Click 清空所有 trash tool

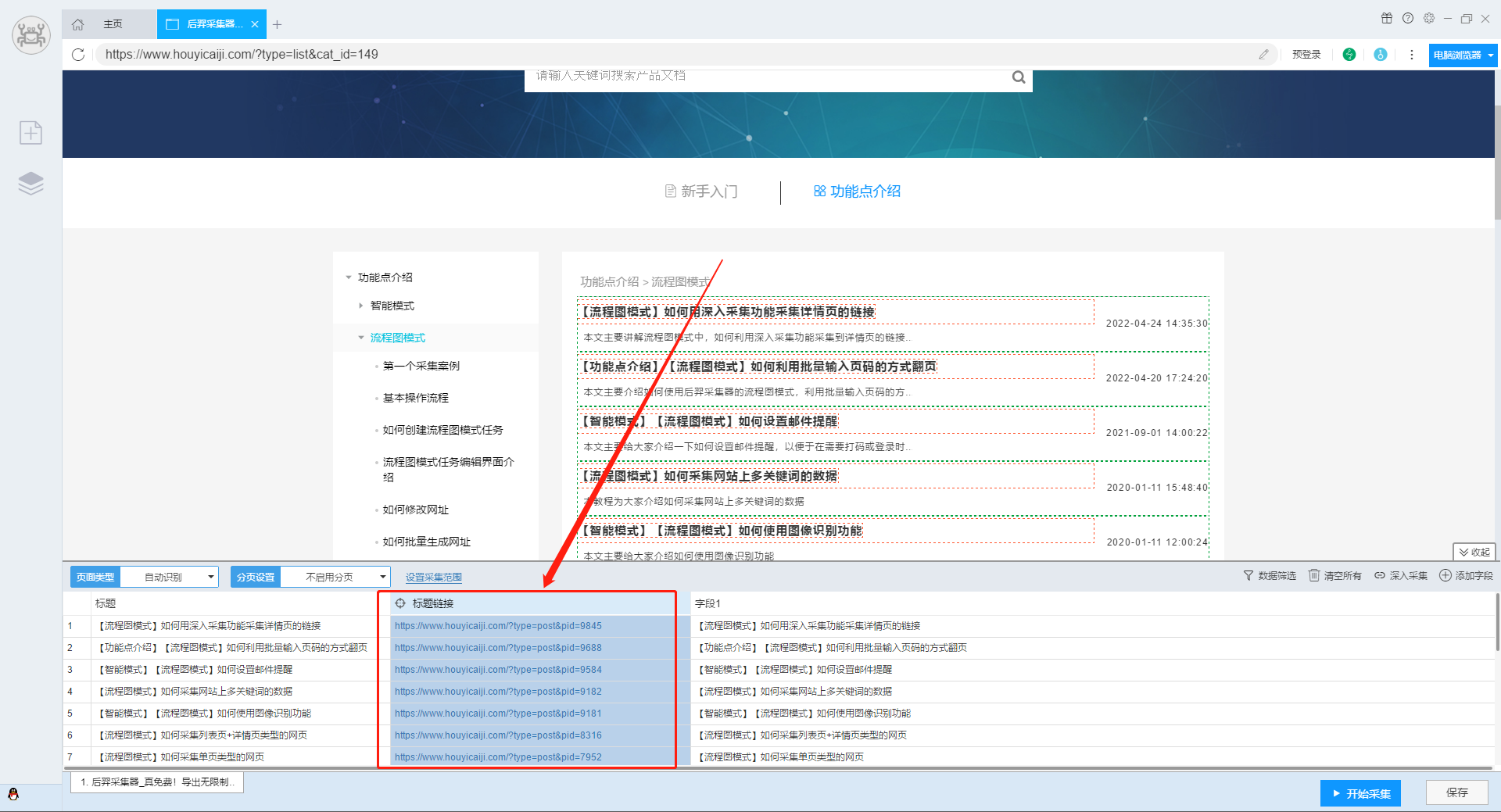(1335, 576)
